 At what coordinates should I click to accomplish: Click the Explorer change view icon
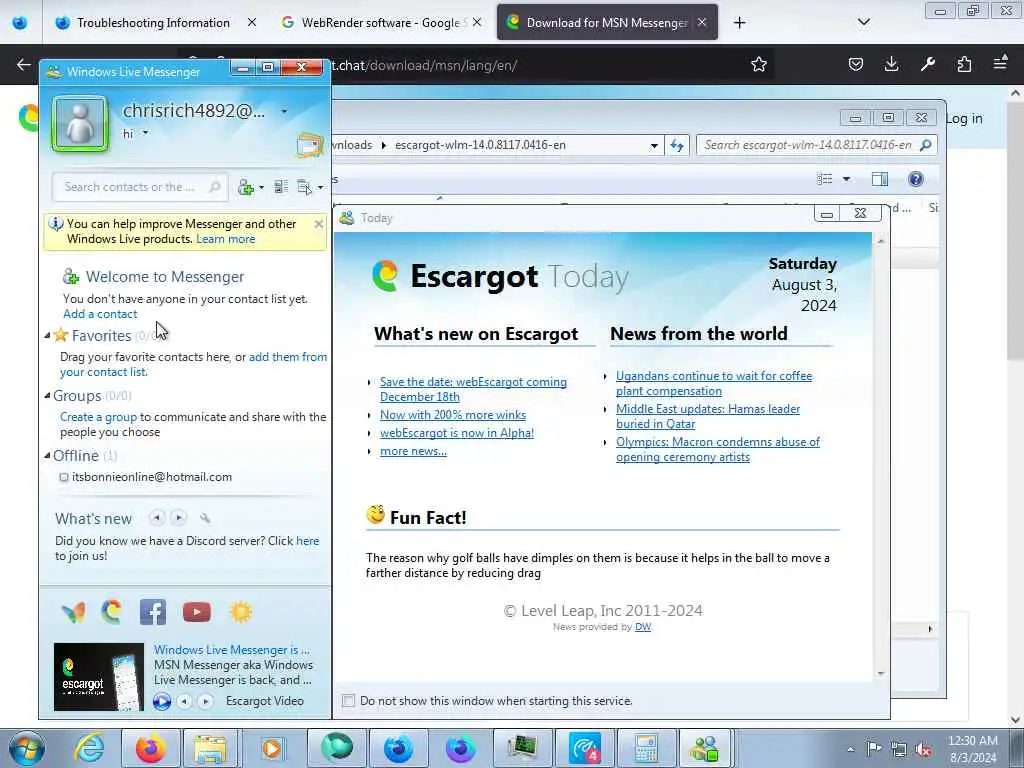[825, 179]
